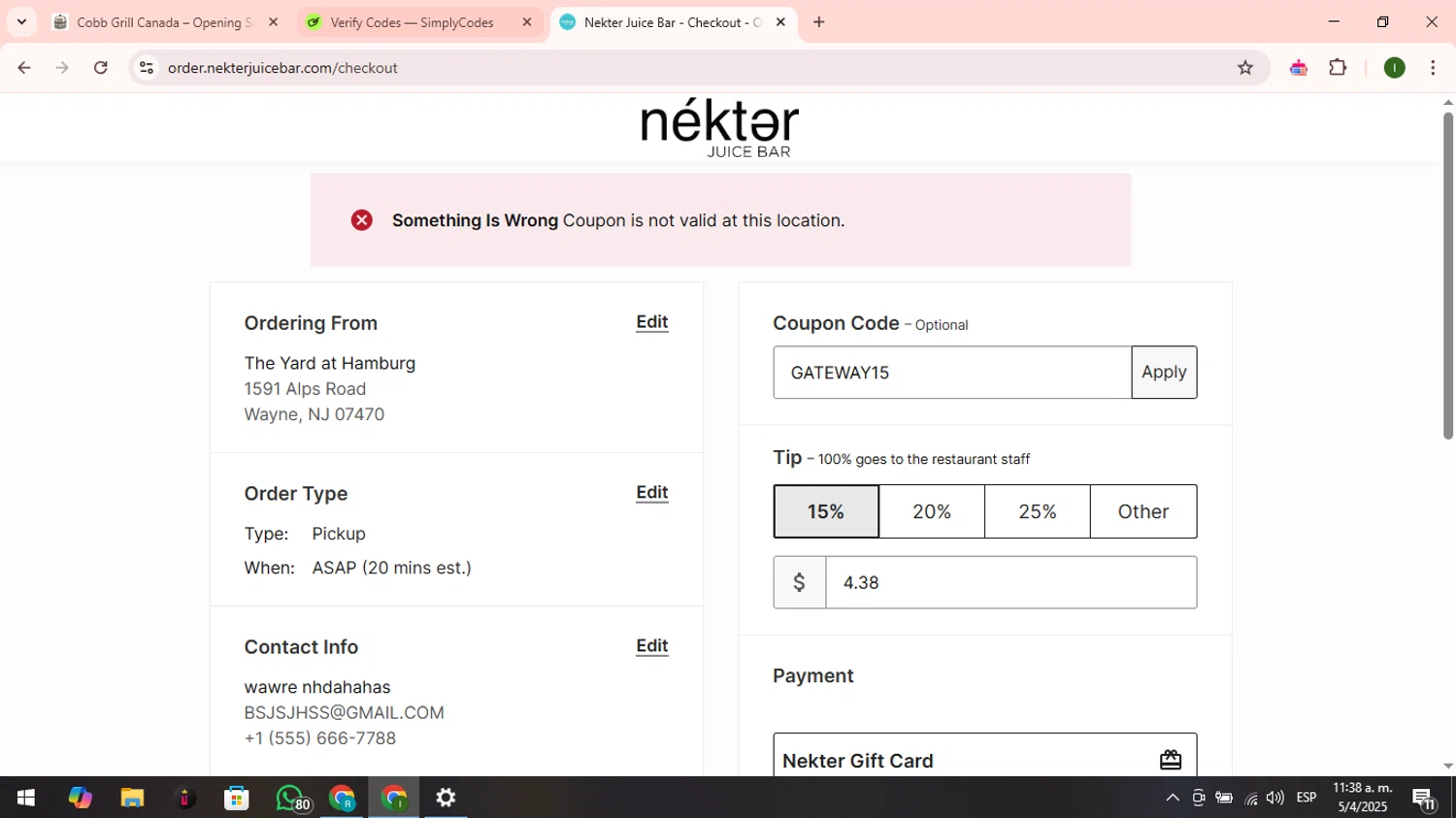Viewport: 1456px width, 818px height.
Task: Select the Nekter Gift Card payment option
Action: coord(985,756)
